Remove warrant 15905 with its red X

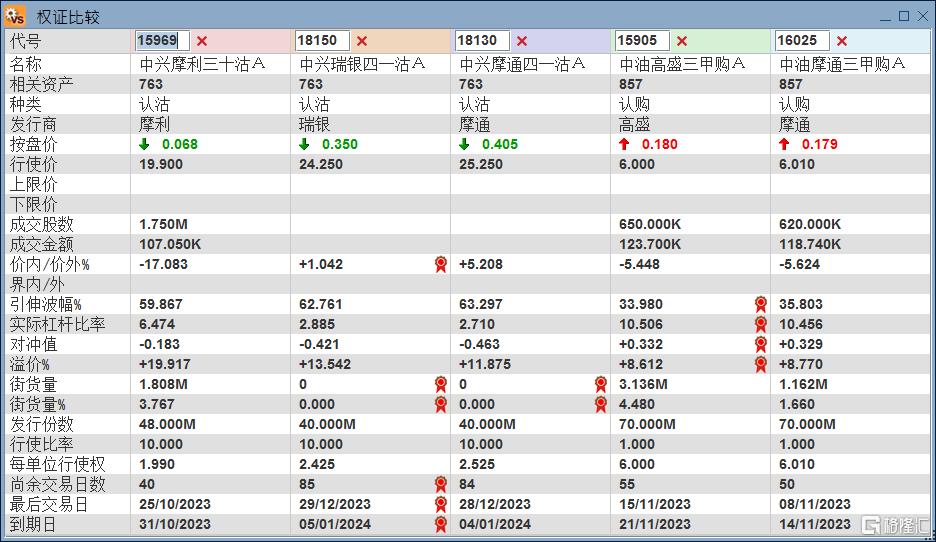click(x=682, y=41)
